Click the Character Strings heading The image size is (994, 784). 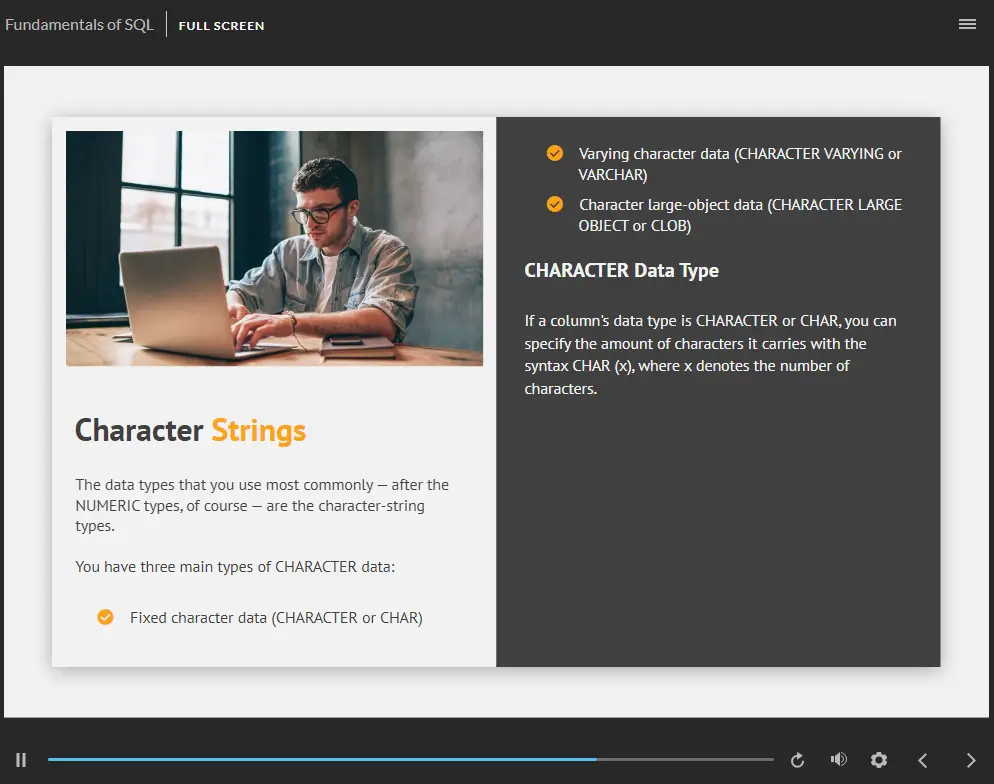(x=190, y=430)
